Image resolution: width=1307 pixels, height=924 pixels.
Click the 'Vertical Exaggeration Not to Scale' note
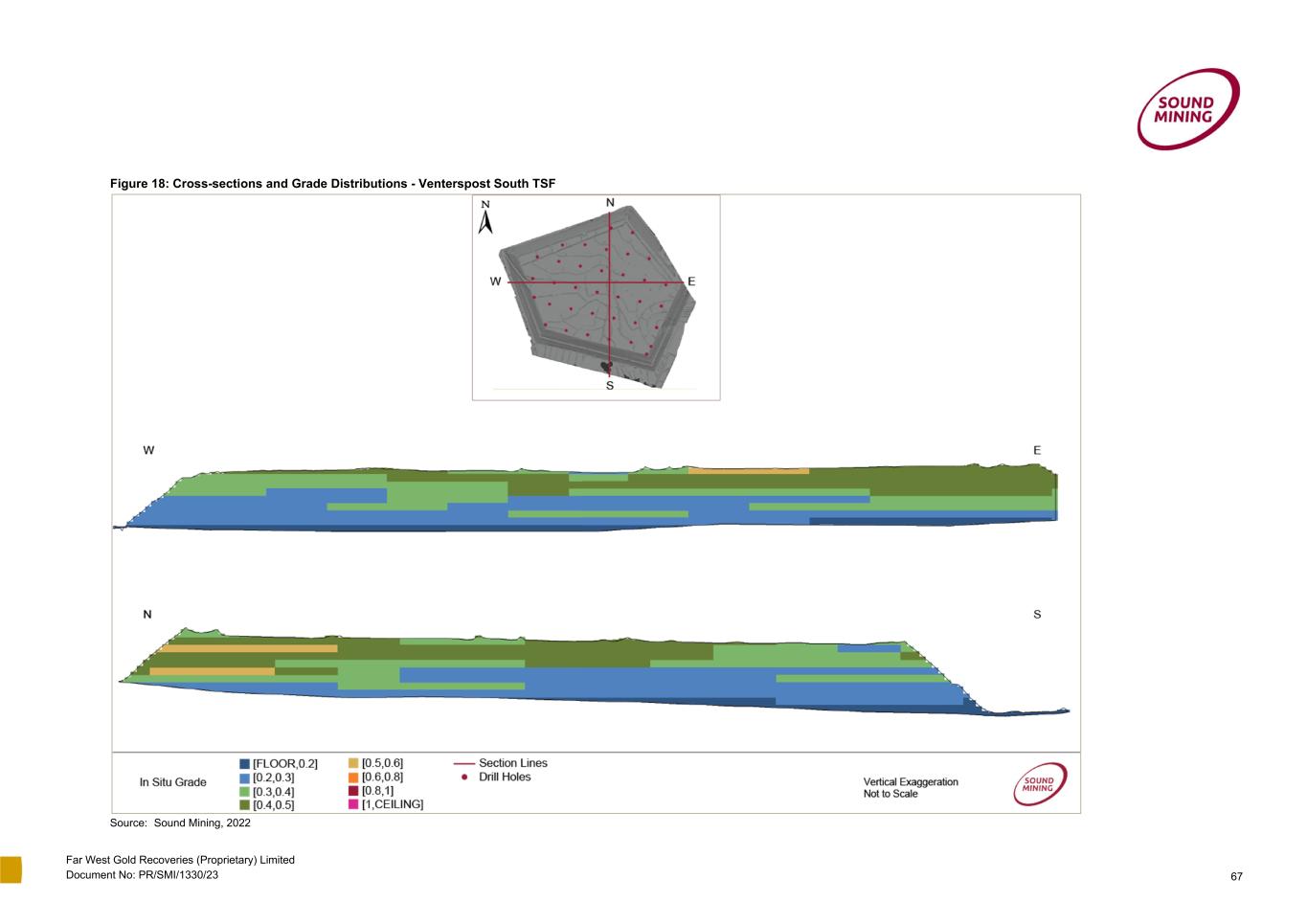click(910, 788)
